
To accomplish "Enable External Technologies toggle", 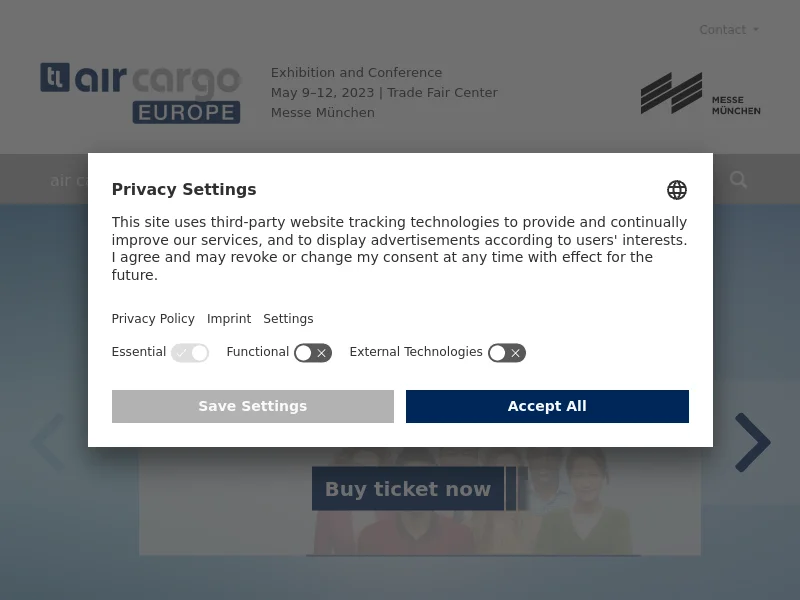I will 507,353.
